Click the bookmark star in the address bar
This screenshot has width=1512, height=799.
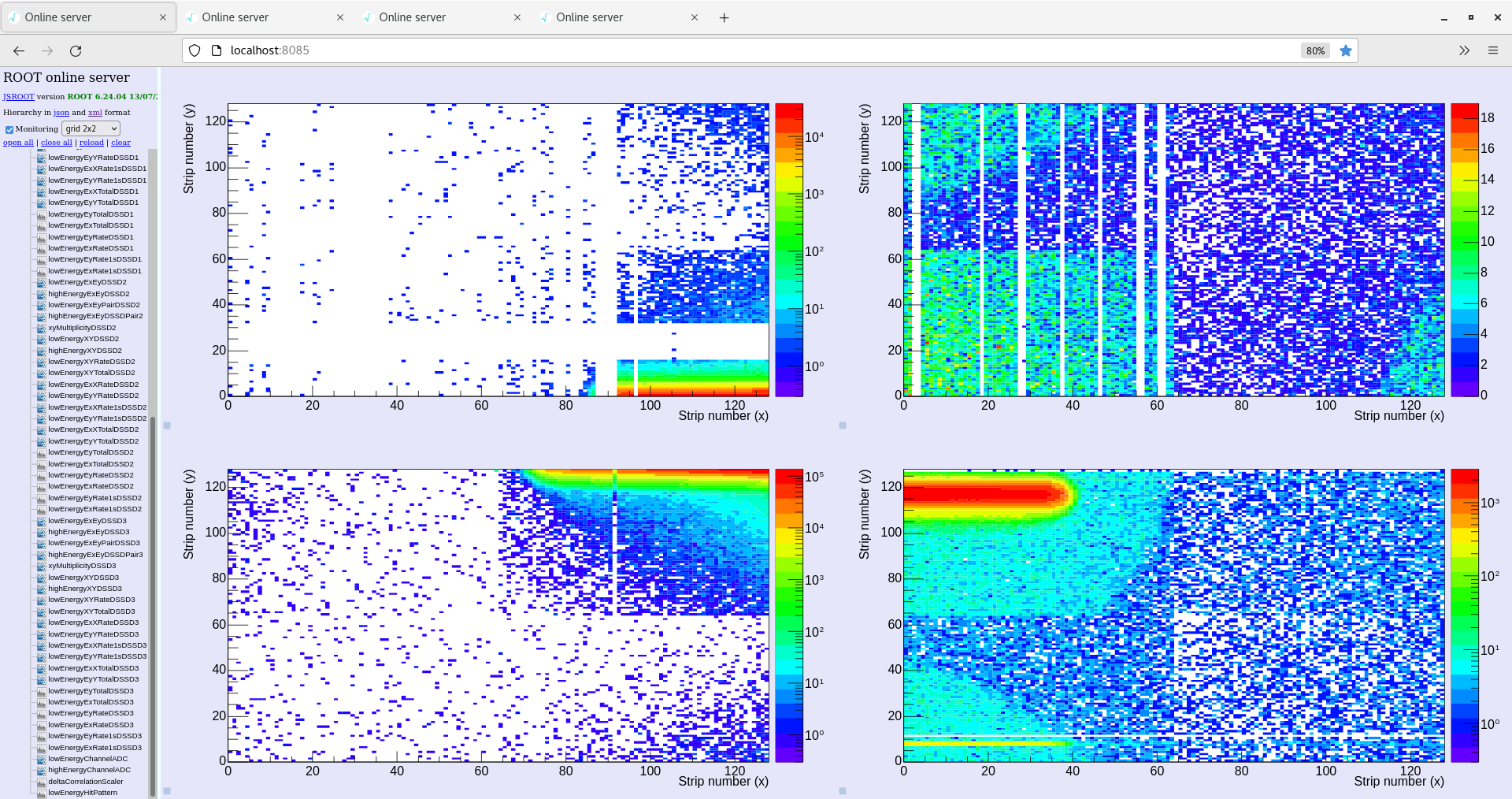[1347, 50]
